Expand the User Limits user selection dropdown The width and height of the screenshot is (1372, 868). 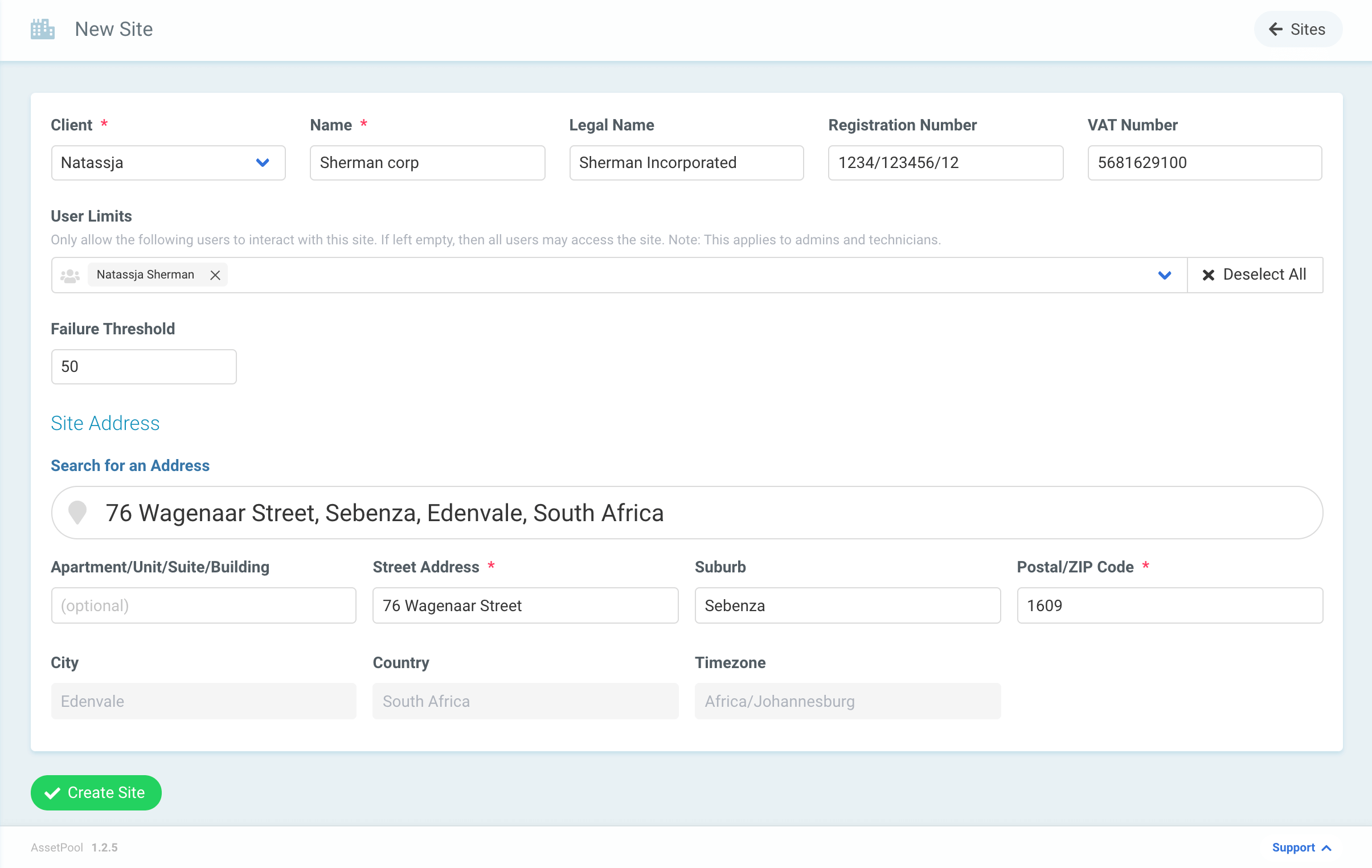[x=1165, y=275]
